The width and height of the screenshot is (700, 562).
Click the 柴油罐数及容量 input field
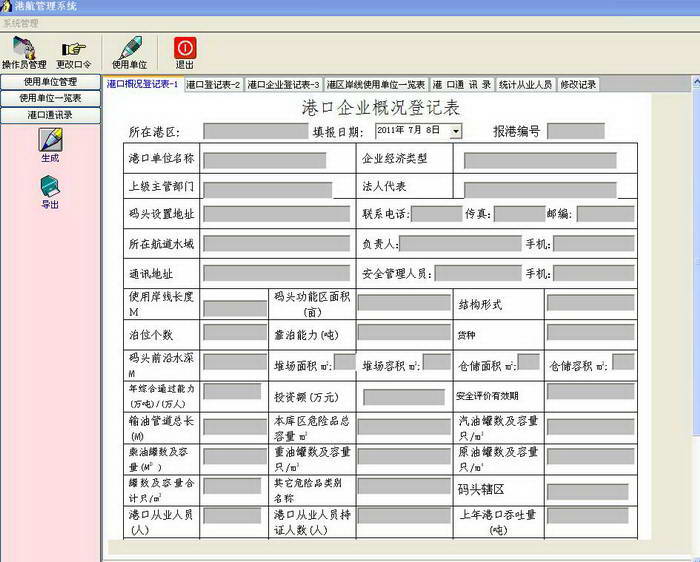(x=235, y=456)
